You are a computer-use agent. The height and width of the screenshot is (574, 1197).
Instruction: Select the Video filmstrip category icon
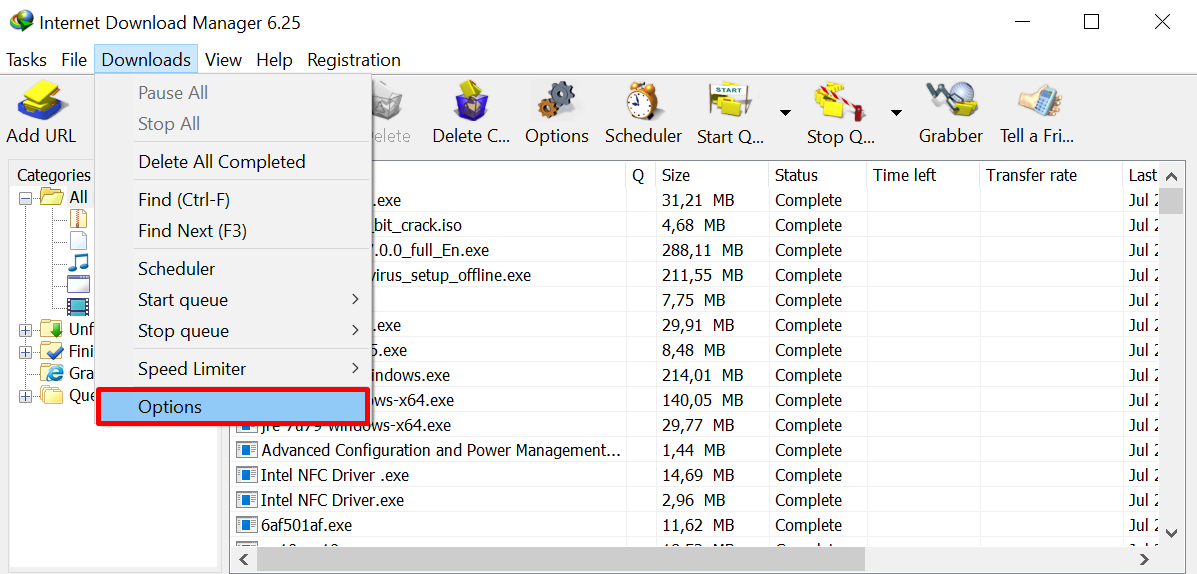coord(79,307)
